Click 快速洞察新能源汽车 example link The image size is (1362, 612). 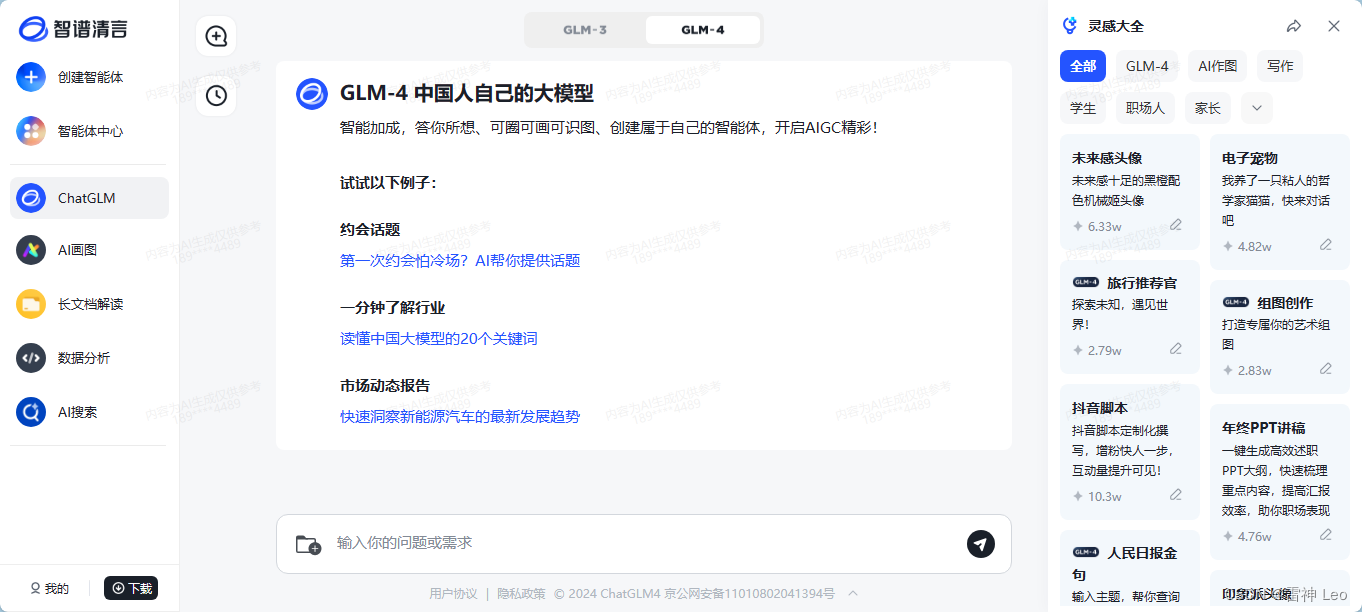[460, 416]
